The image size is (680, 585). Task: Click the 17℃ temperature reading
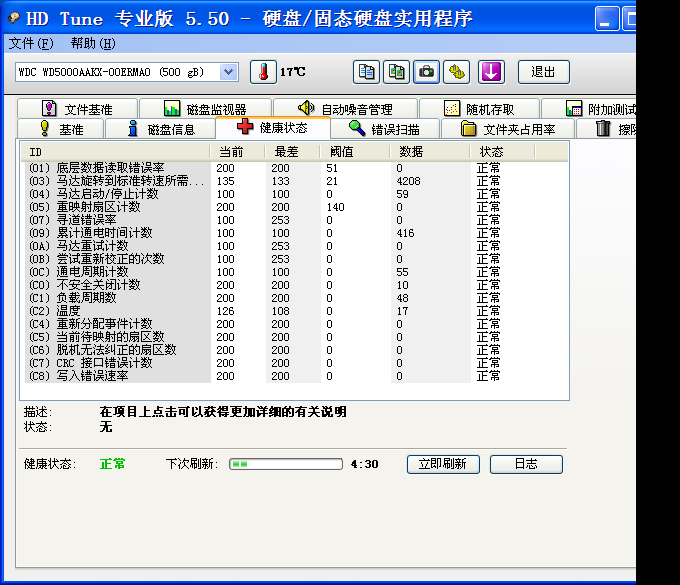[293, 72]
